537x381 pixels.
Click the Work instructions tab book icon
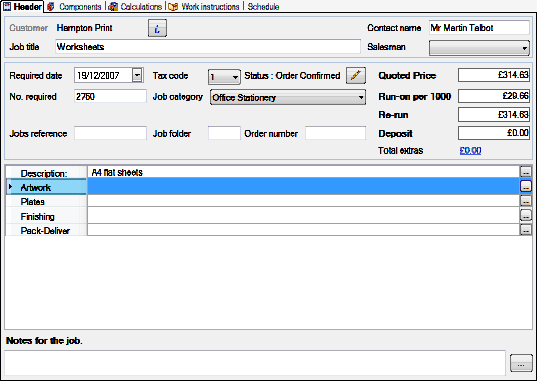click(x=173, y=7)
